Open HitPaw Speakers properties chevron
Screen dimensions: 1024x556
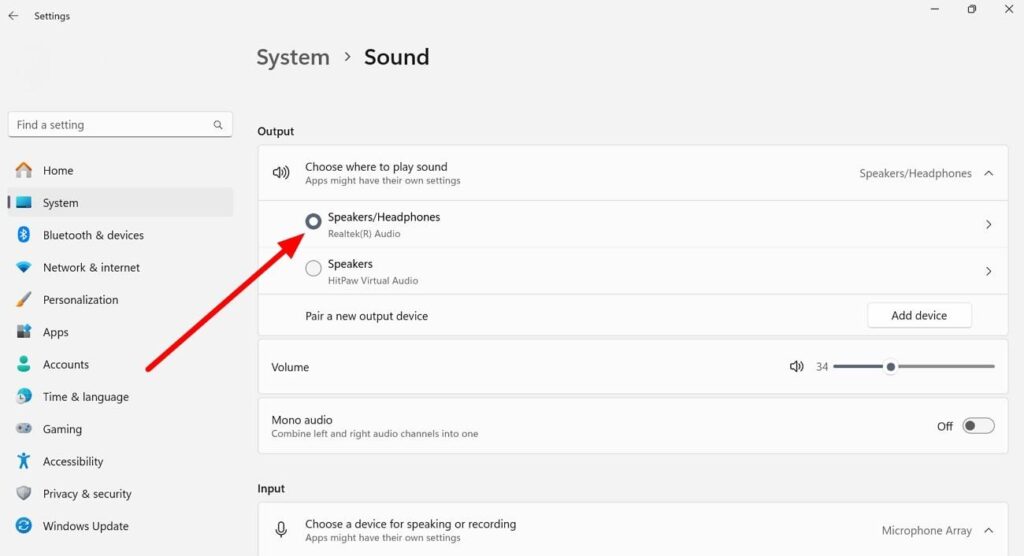[x=989, y=271]
